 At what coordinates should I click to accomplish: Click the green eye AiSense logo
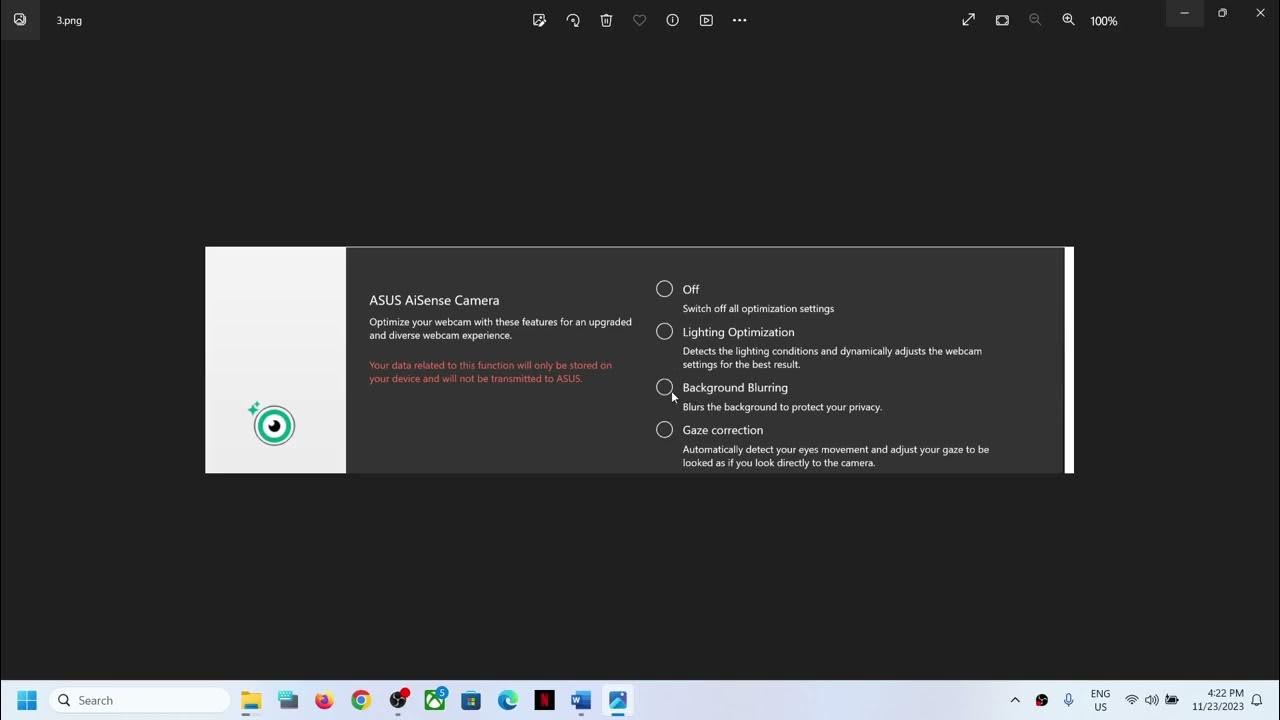coord(272,424)
